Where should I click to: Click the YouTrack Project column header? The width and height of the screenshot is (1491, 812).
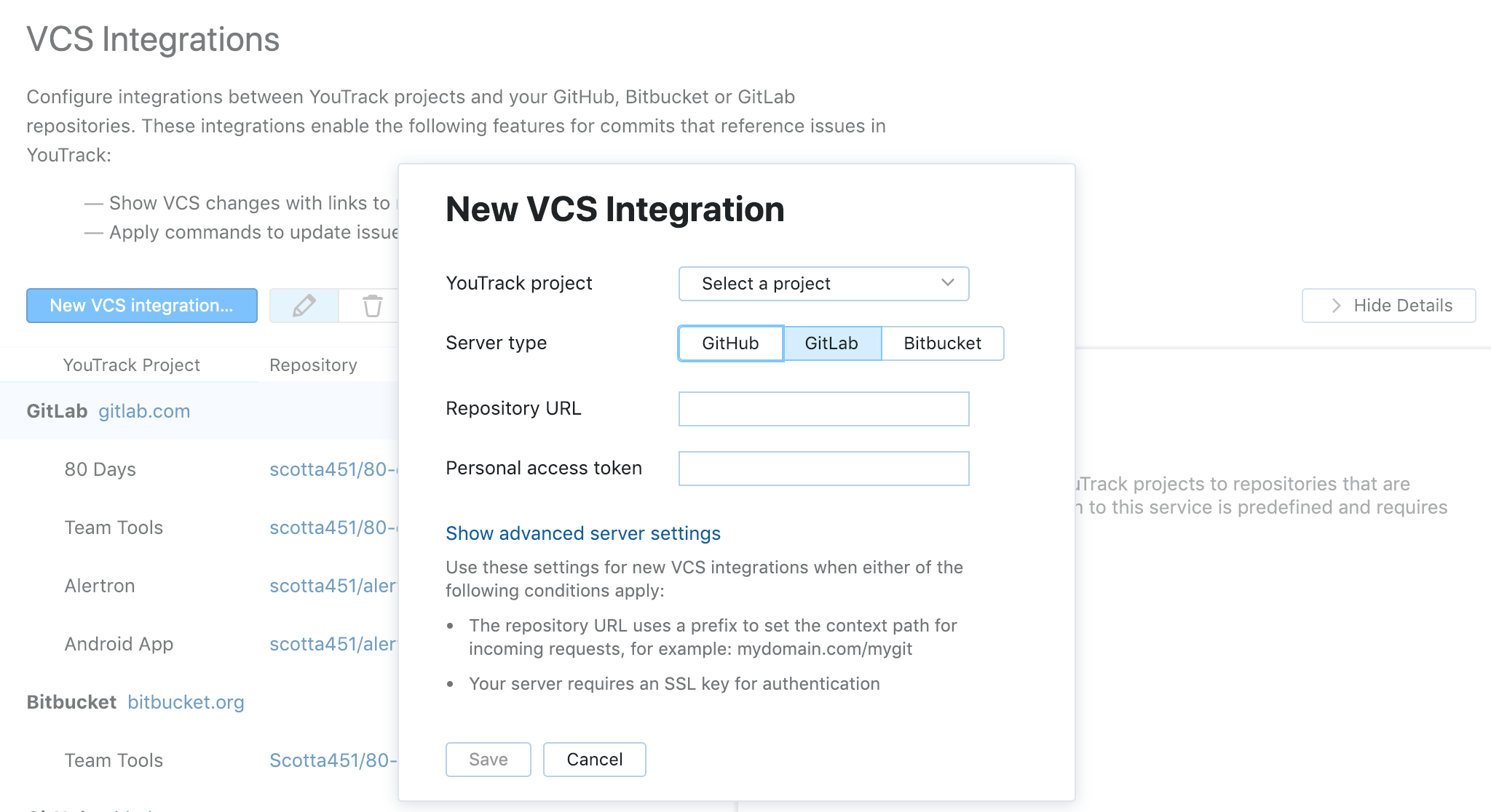coord(131,365)
